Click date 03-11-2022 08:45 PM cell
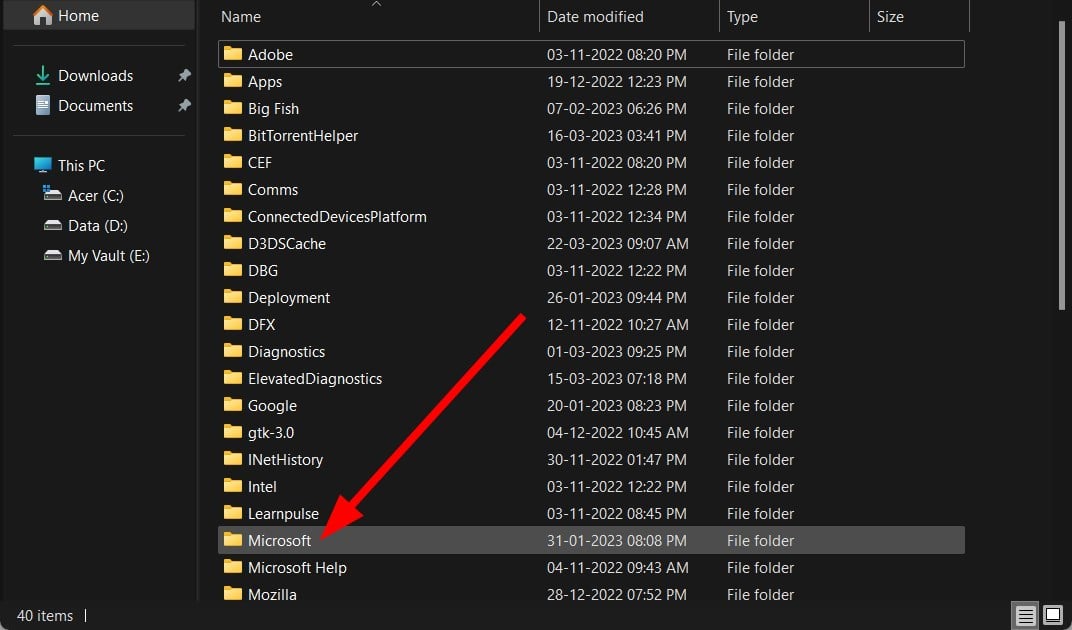Viewport: 1072px width, 630px height. pos(617,514)
